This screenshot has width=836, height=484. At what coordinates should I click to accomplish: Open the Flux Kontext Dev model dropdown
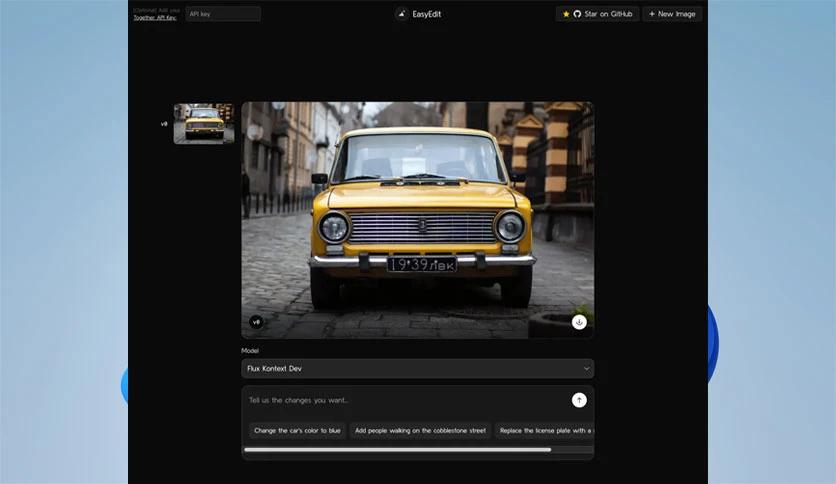(417, 368)
